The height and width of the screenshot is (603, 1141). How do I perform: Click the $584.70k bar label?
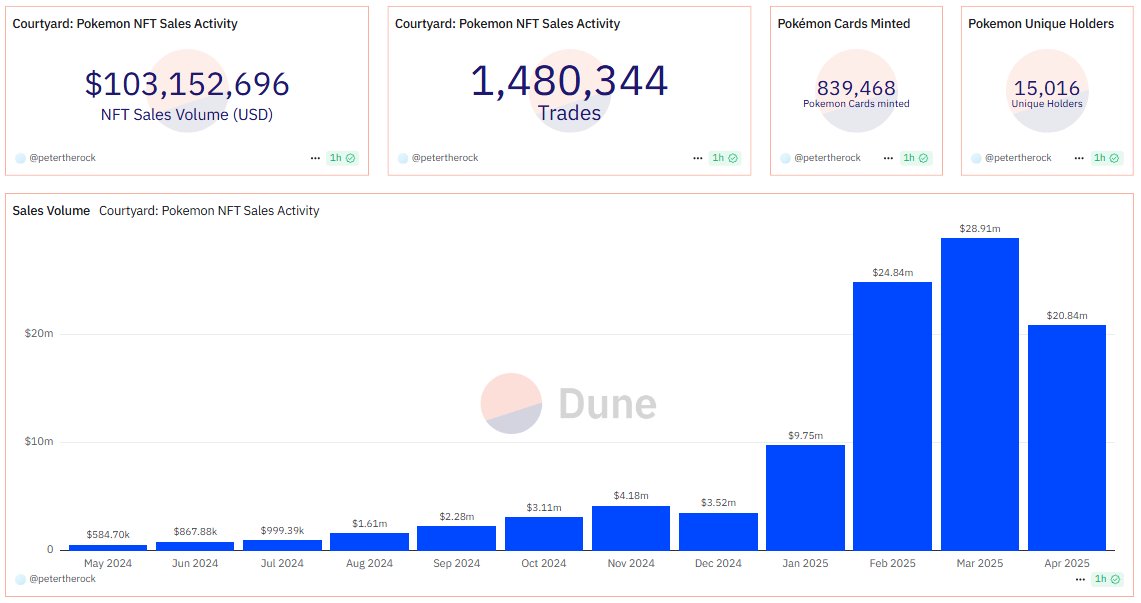click(108, 535)
